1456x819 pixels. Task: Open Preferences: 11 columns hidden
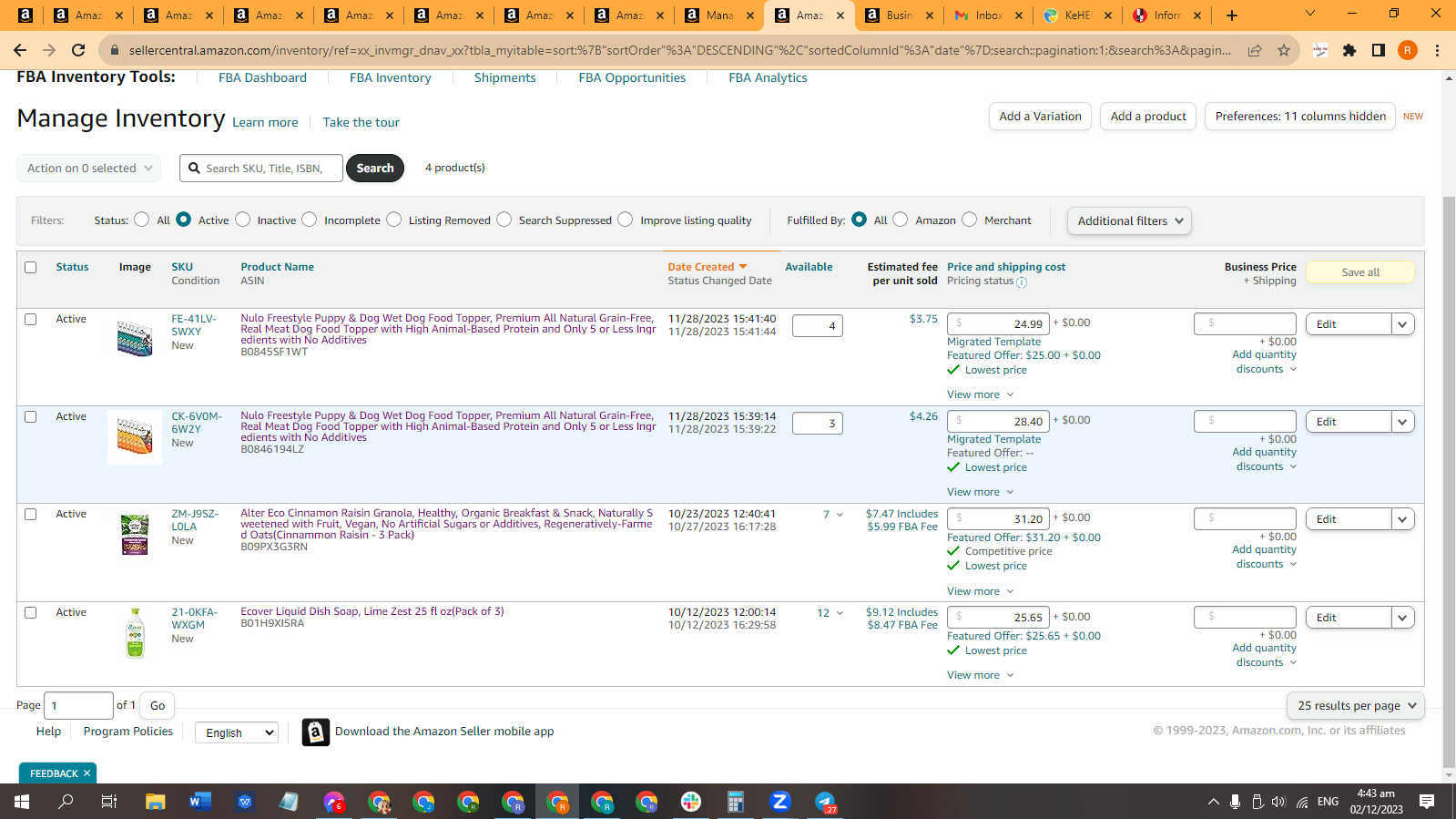point(1300,116)
